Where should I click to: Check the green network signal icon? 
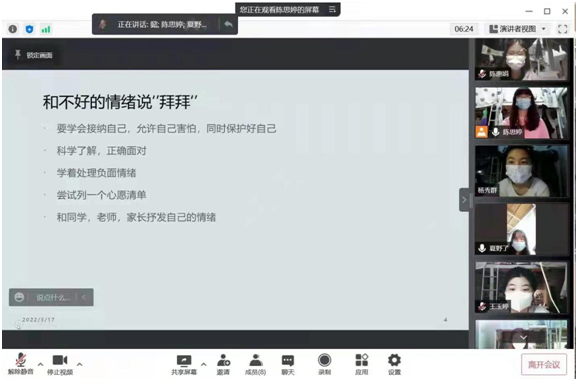tap(46, 29)
